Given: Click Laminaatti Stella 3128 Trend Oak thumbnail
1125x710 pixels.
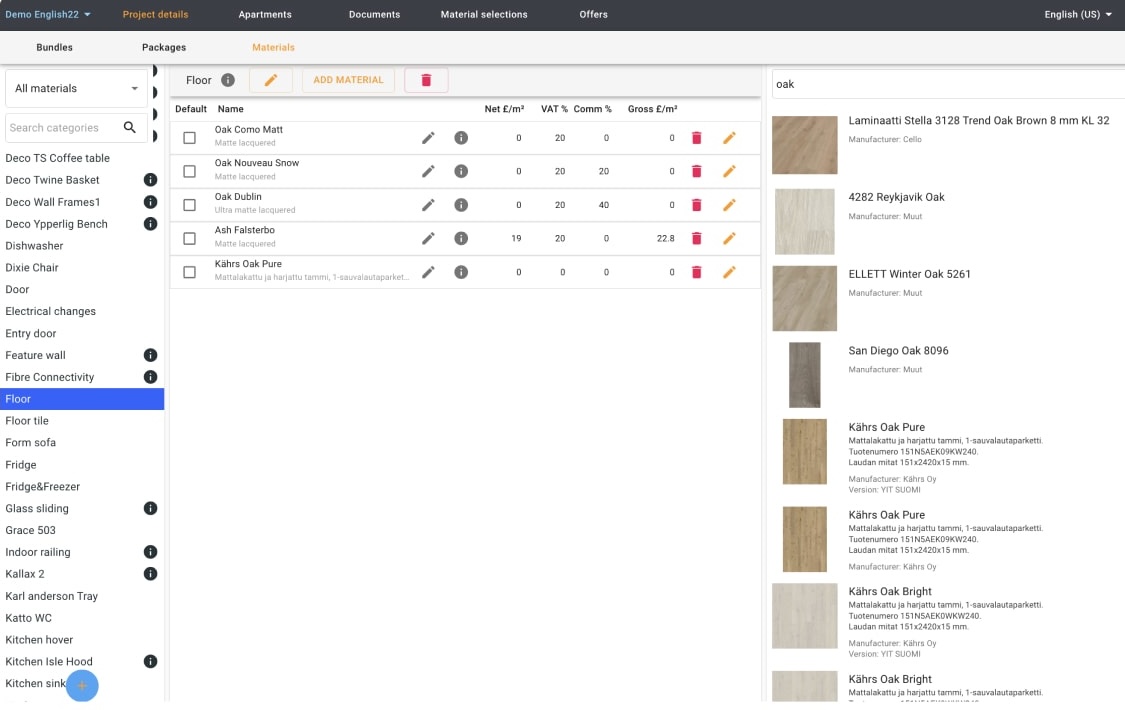Looking at the screenshot, I should click(804, 145).
